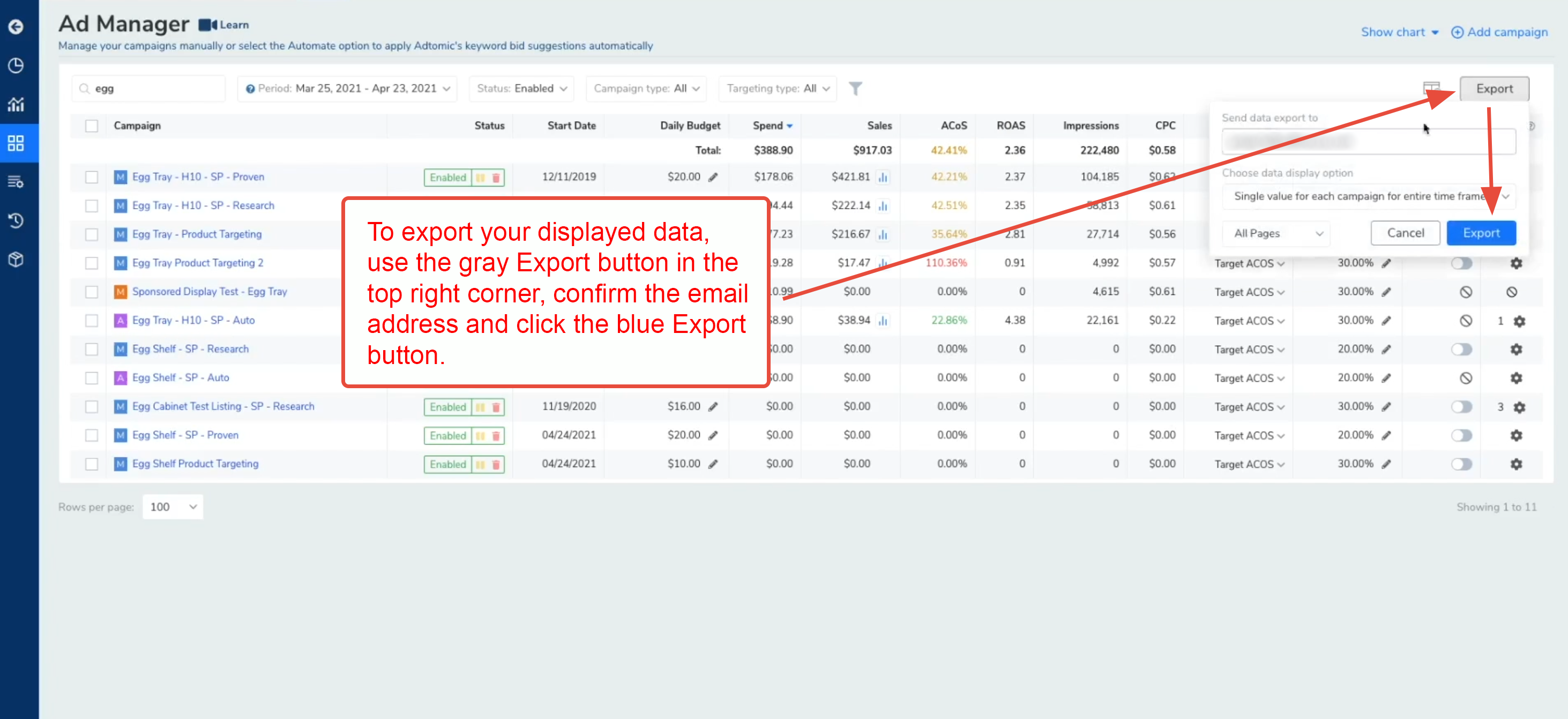The height and width of the screenshot is (719, 1568).
Task: Open the All Pages dropdown
Action: coord(1276,234)
